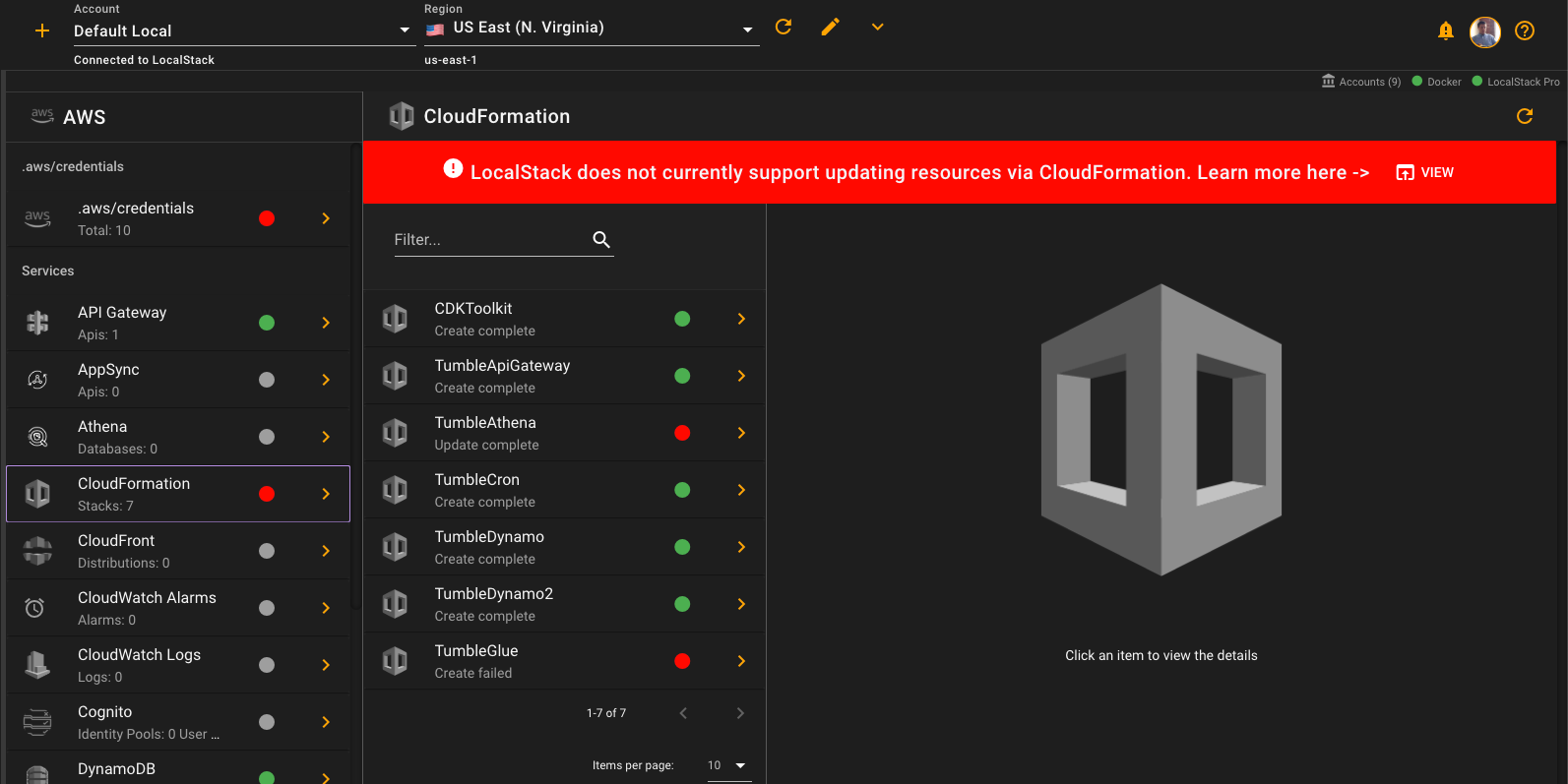Open the notifications bell
The height and width of the screenshot is (784, 1568).
click(x=1446, y=30)
